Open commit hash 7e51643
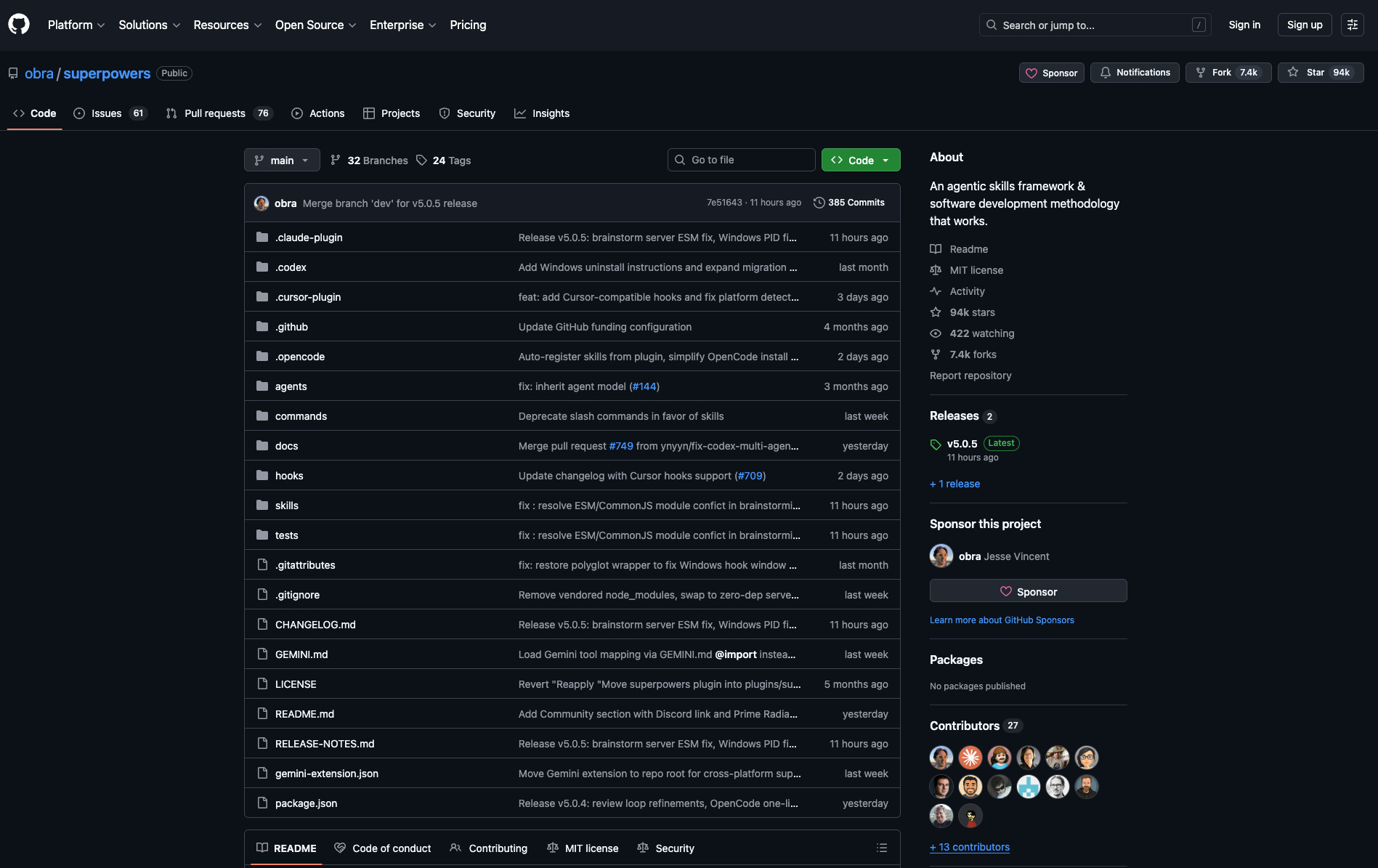The image size is (1378, 868). pos(724,203)
